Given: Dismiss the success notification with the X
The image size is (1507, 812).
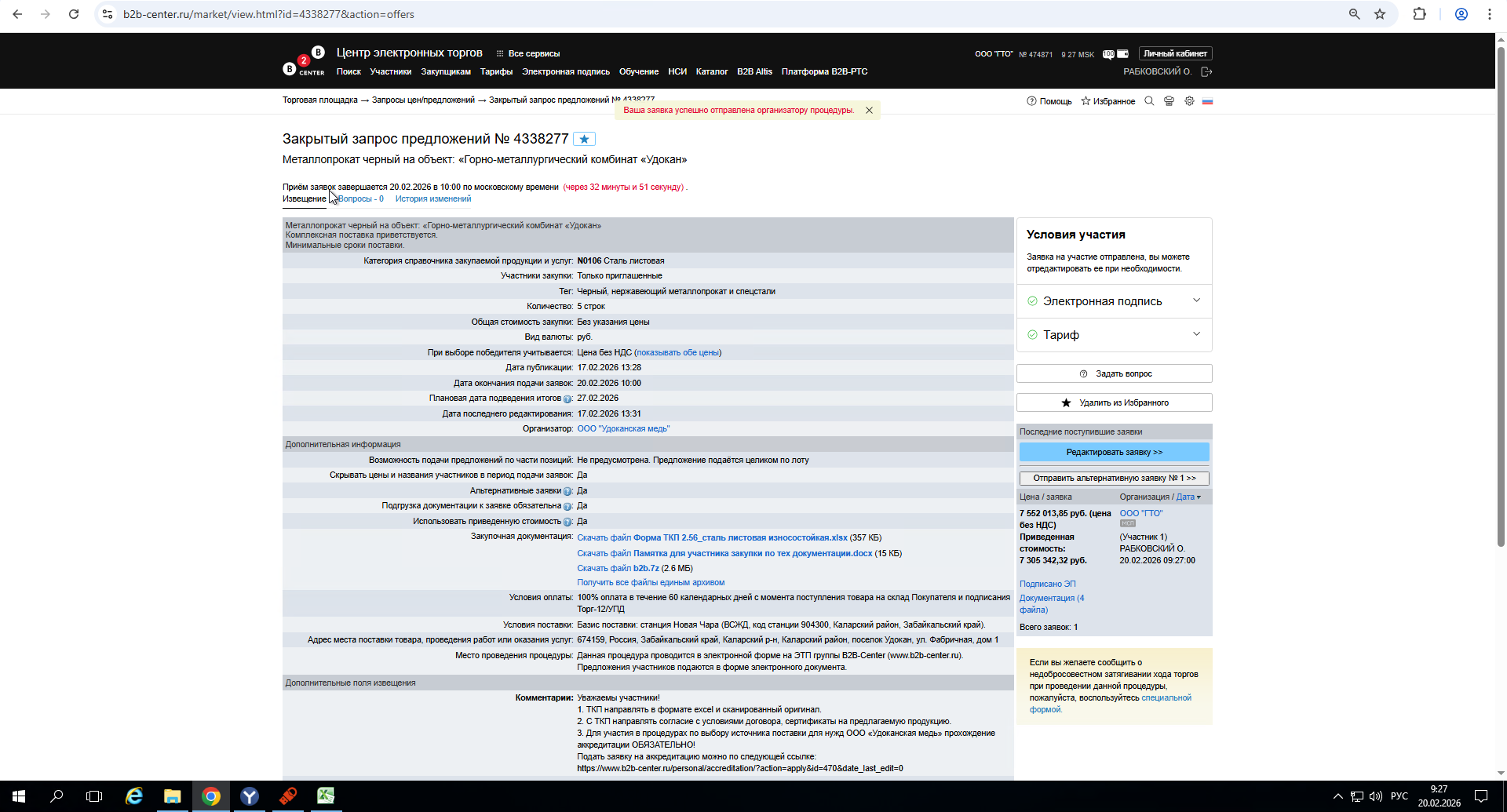Looking at the screenshot, I should tap(869, 111).
